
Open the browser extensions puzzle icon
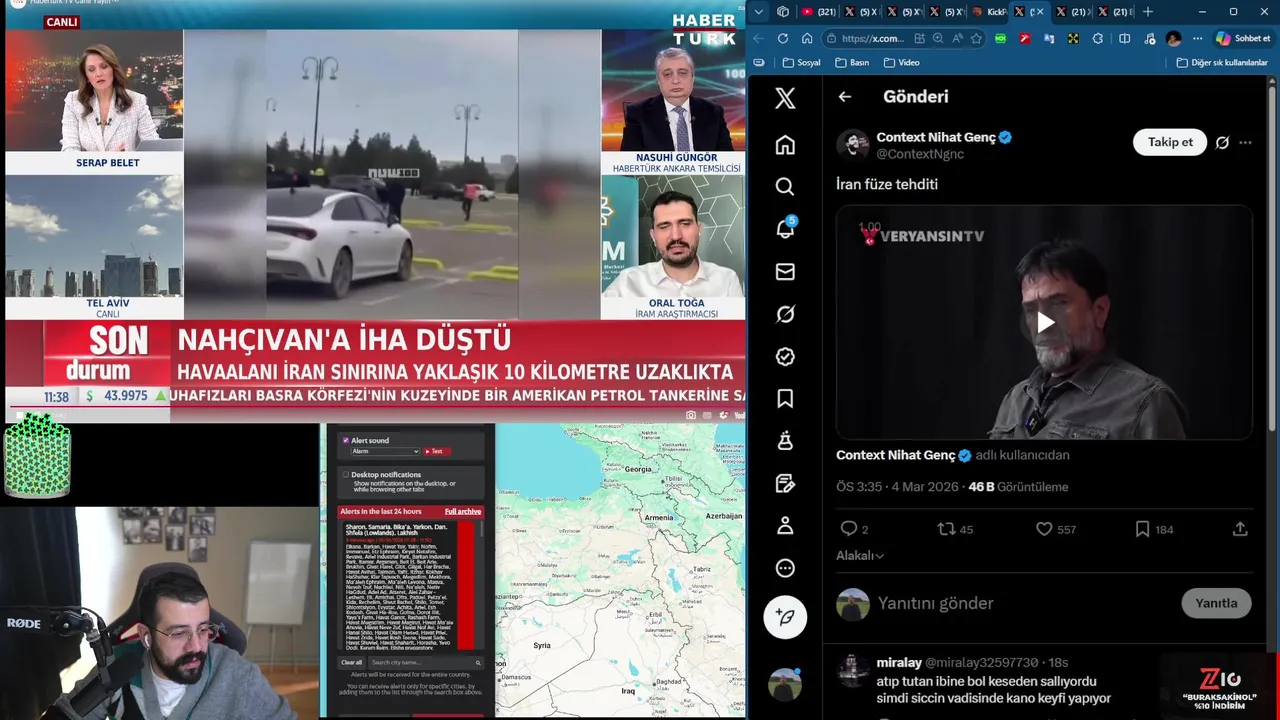[x=1098, y=38]
